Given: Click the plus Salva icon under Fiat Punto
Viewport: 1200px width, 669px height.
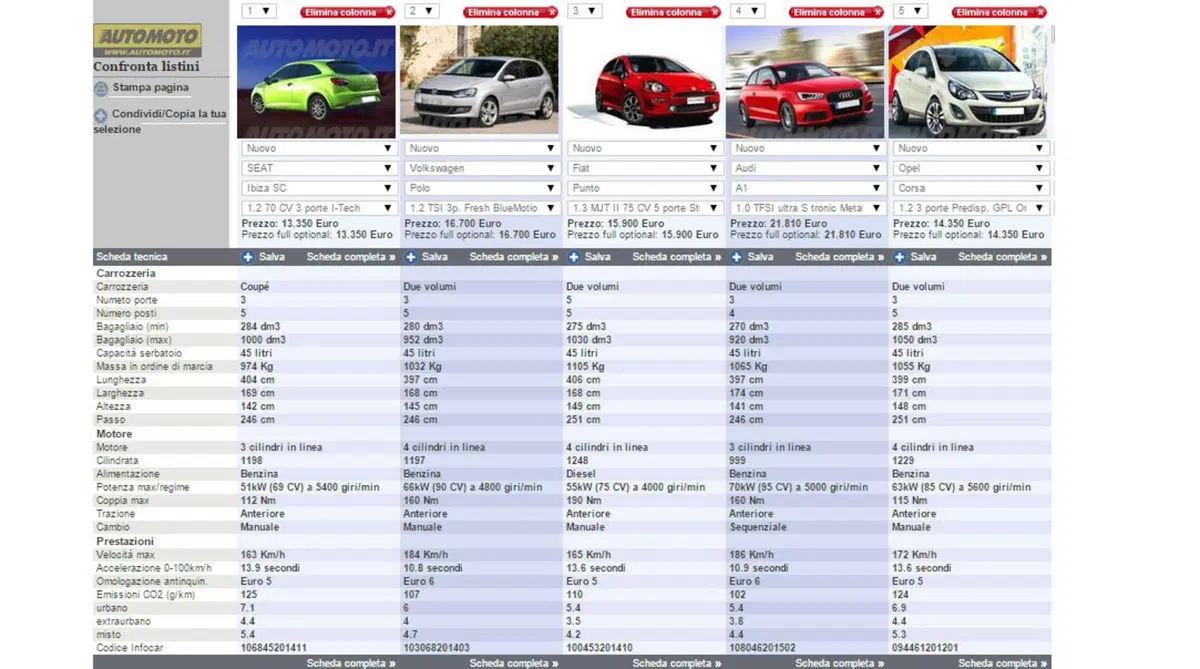Looking at the screenshot, I should pos(574,257).
